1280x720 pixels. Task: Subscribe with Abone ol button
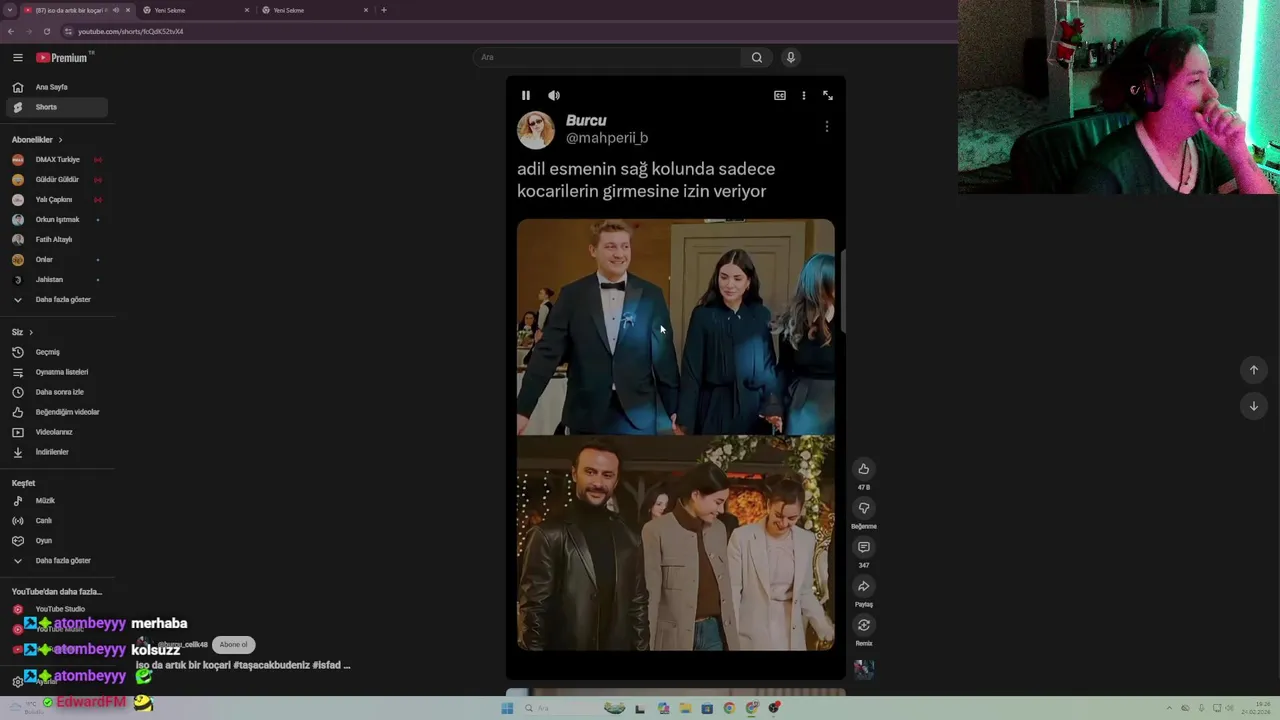click(234, 645)
